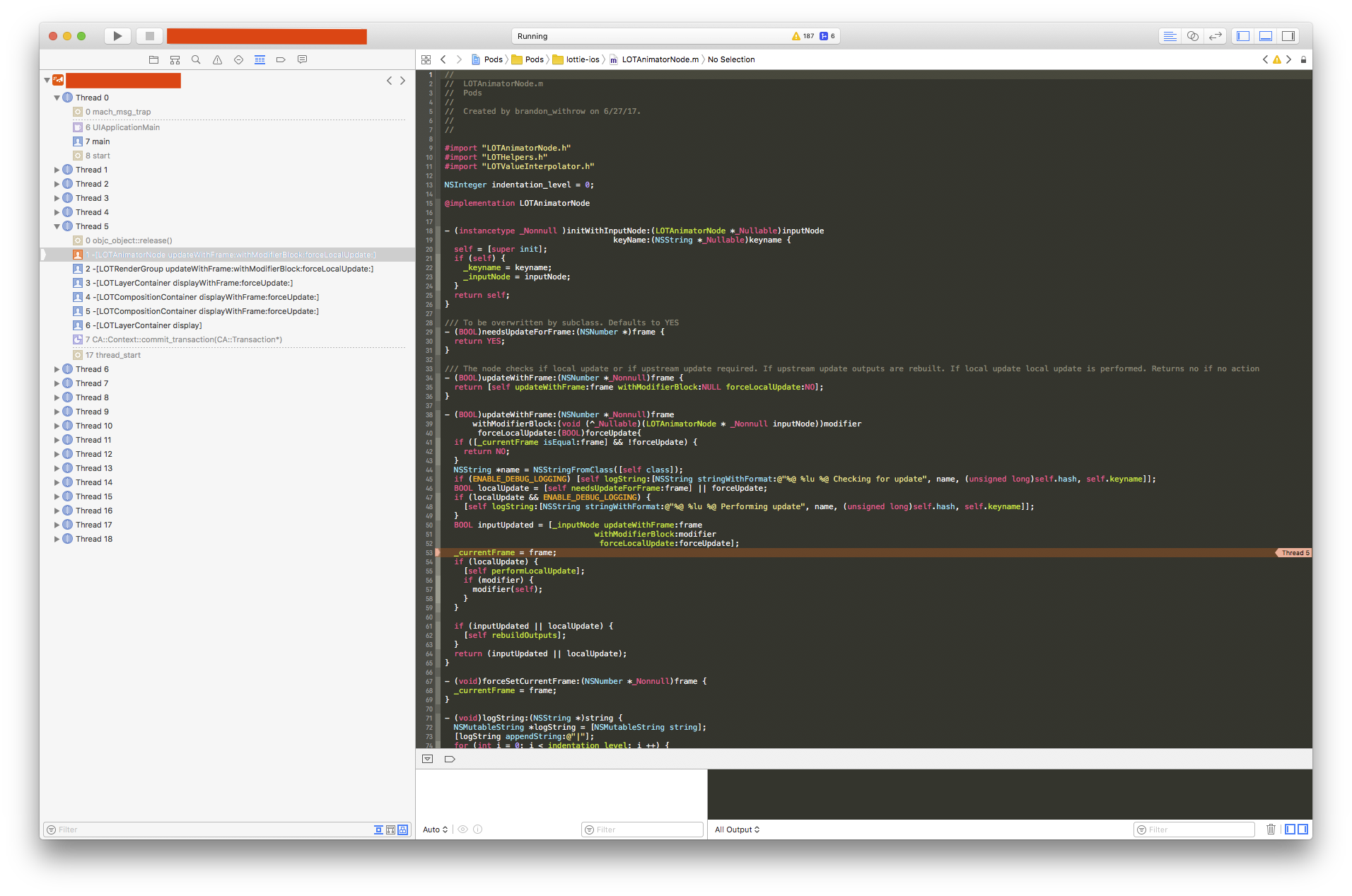Collapse Thread 0
The width and height of the screenshot is (1352, 896).
57,98
